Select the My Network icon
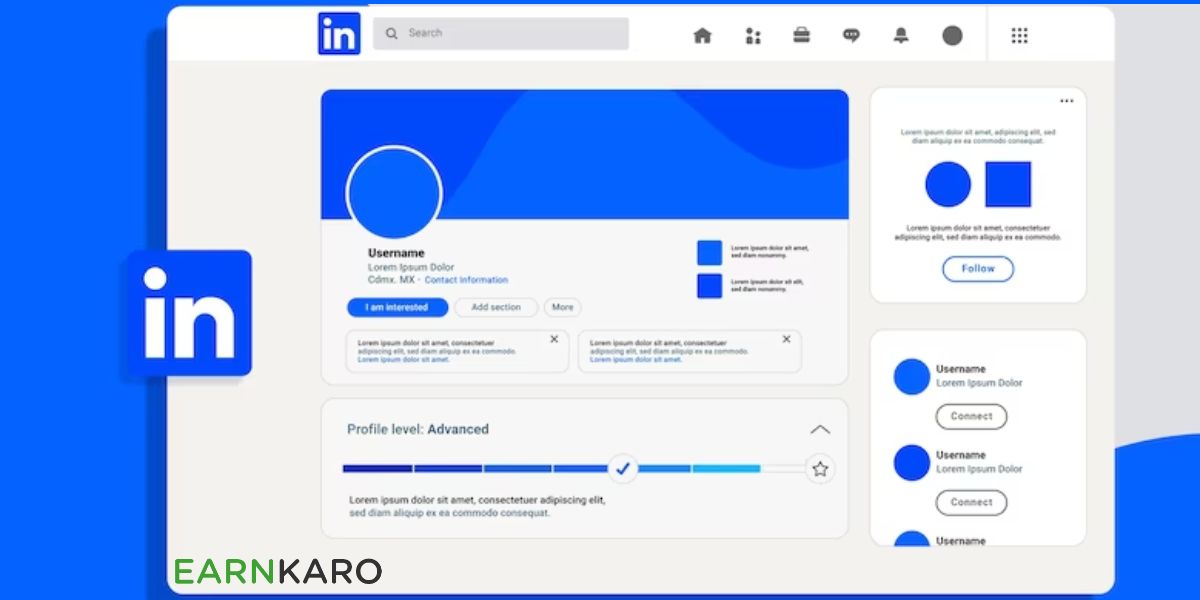The height and width of the screenshot is (600, 1200). 753,34
